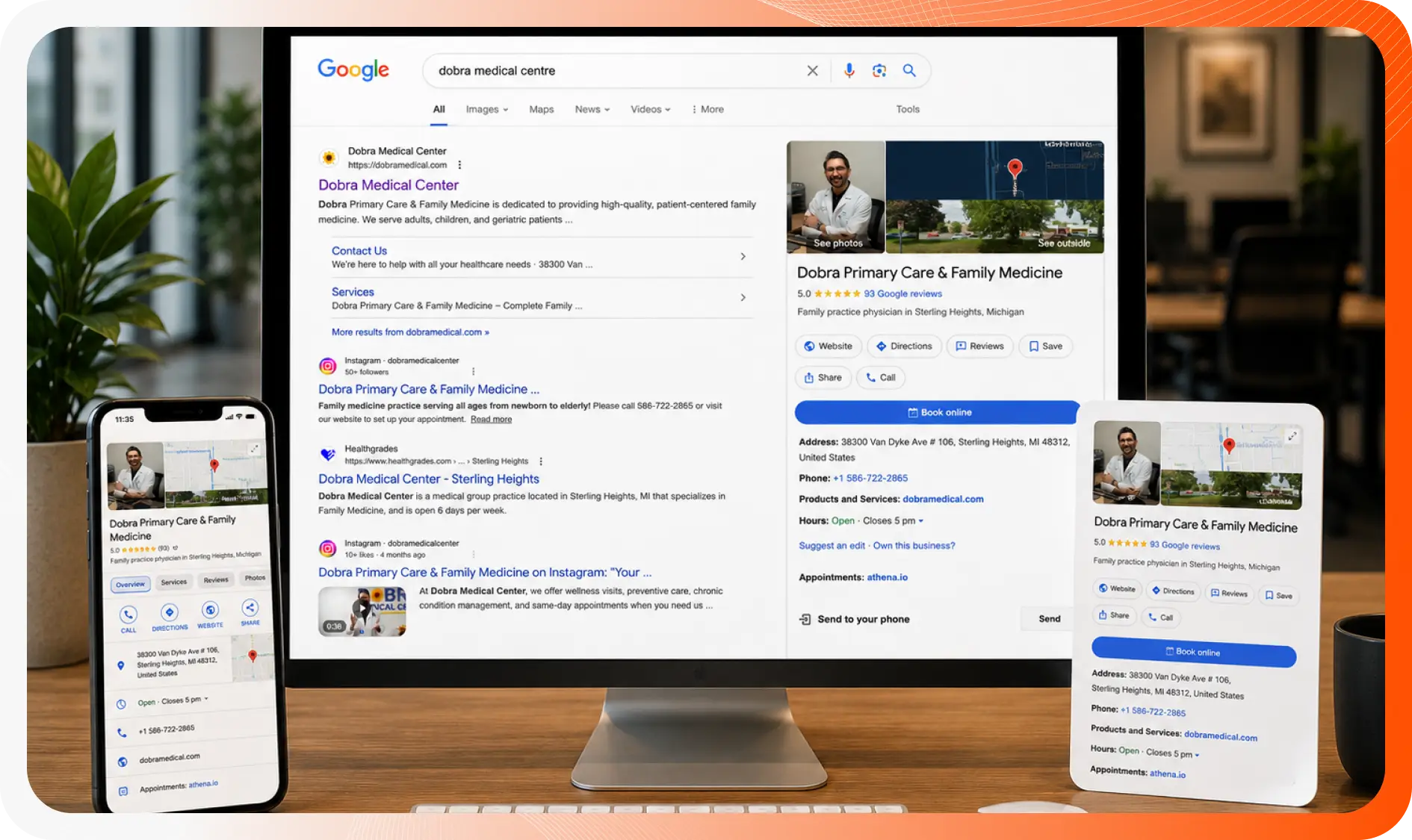The height and width of the screenshot is (840, 1412).
Task: Open three-dot menu next to the Healthgrades URL
Action: 541,461
